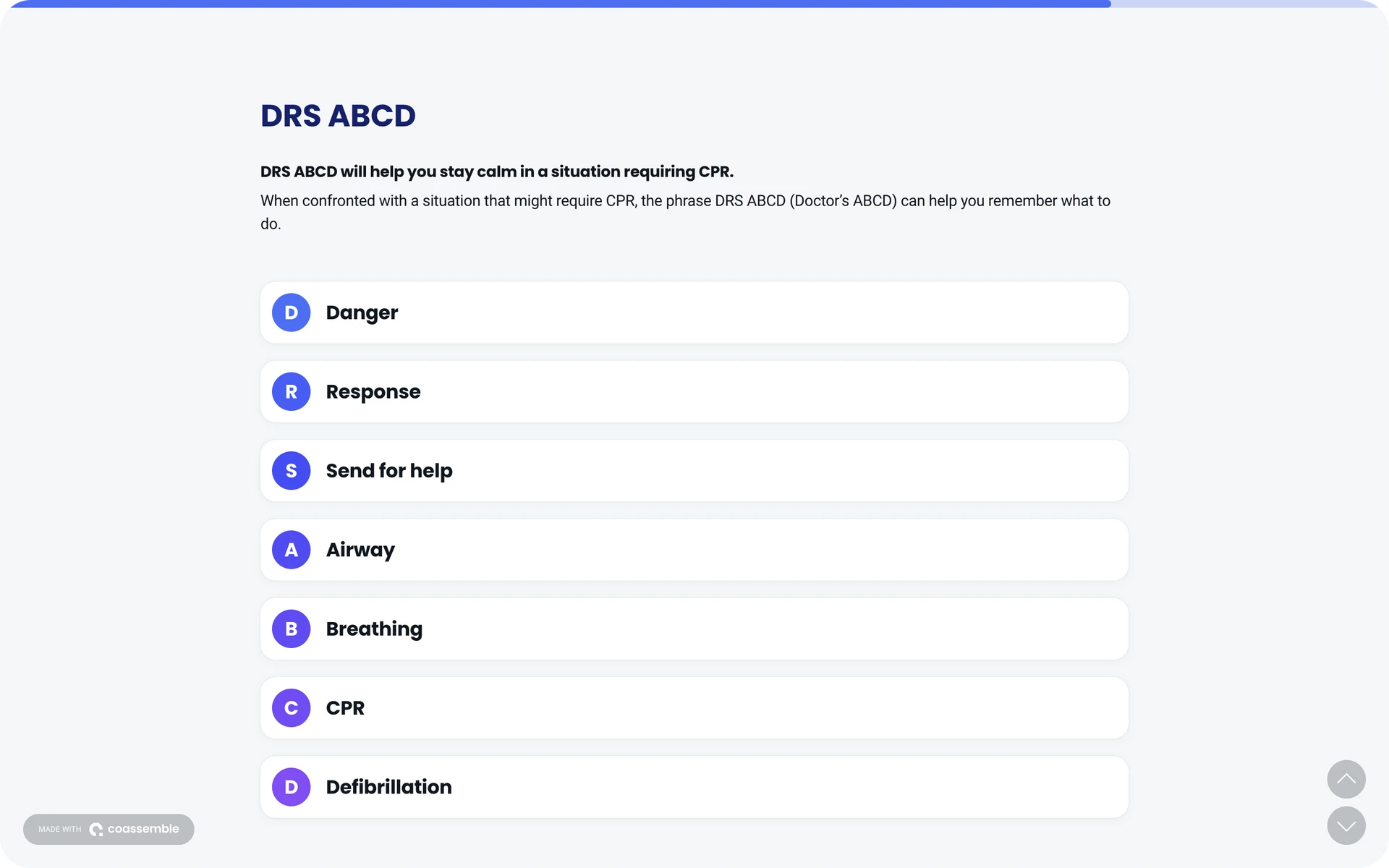This screenshot has width=1389, height=868.
Task: Click the A circle icon for Airway
Action: coord(291,550)
